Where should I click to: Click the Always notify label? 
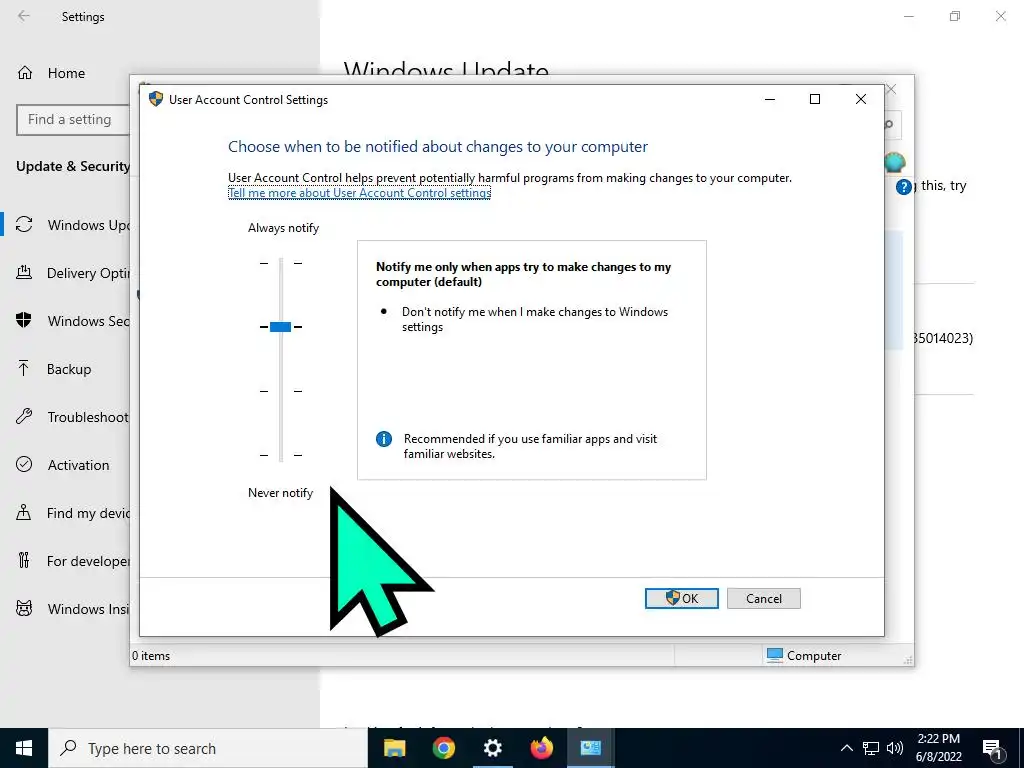(283, 228)
